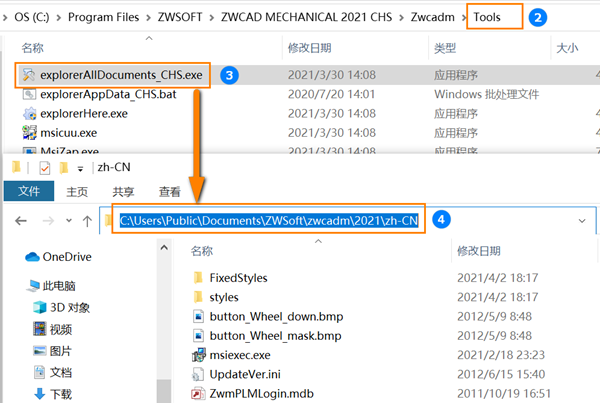Click Windows 批处理文件 type cell
The image size is (600, 403).
(487, 94)
